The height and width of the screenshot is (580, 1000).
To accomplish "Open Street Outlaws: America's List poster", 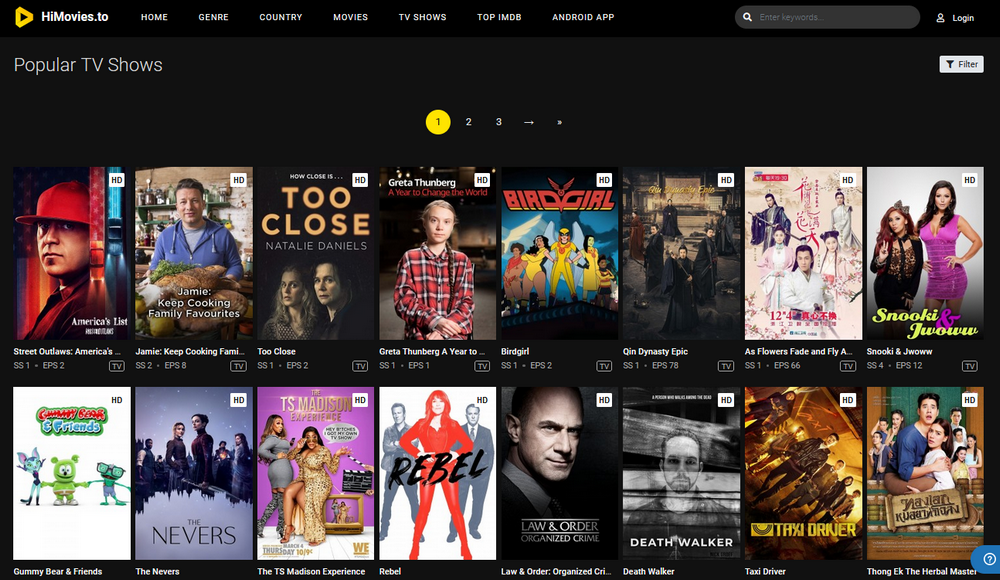I will [71, 253].
